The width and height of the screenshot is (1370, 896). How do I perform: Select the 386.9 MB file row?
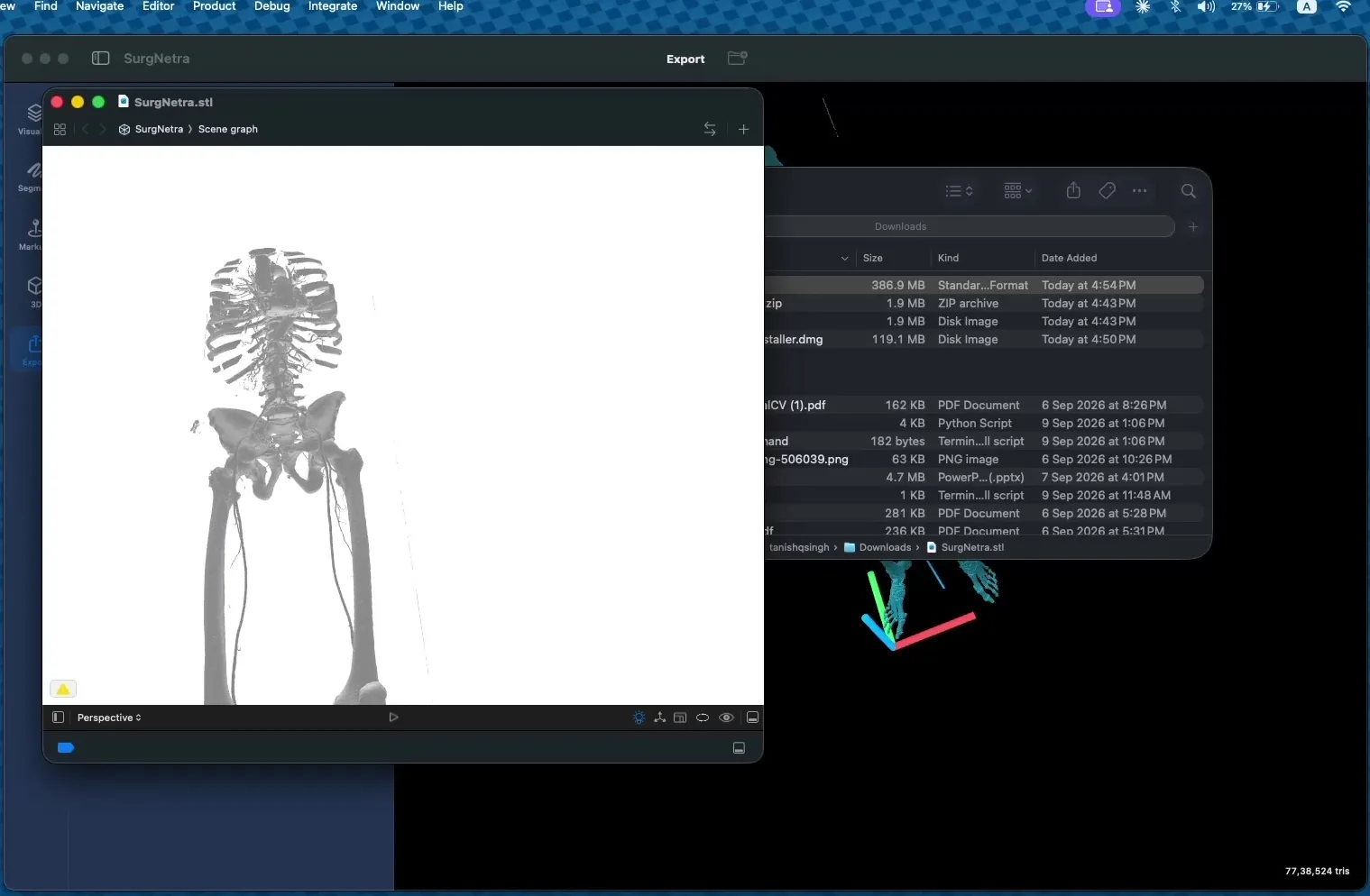click(x=984, y=285)
